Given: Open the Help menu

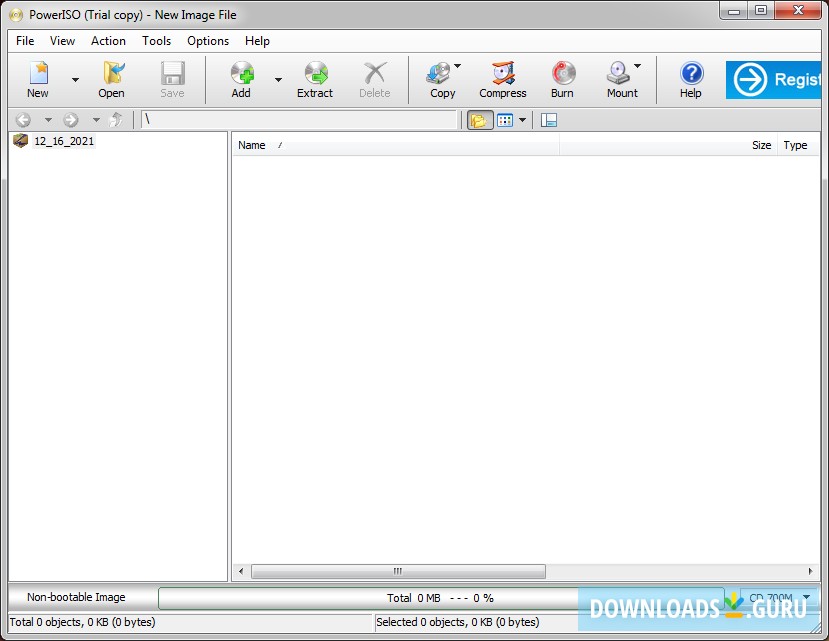Looking at the screenshot, I should point(257,41).
